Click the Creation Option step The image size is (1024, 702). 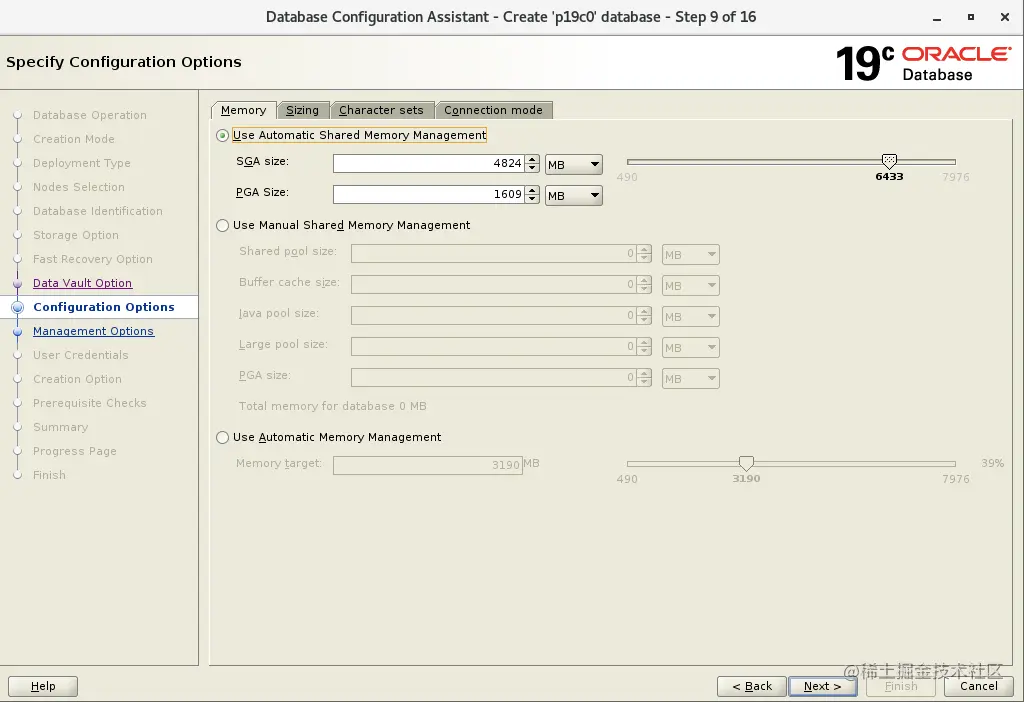coord(77,379)
